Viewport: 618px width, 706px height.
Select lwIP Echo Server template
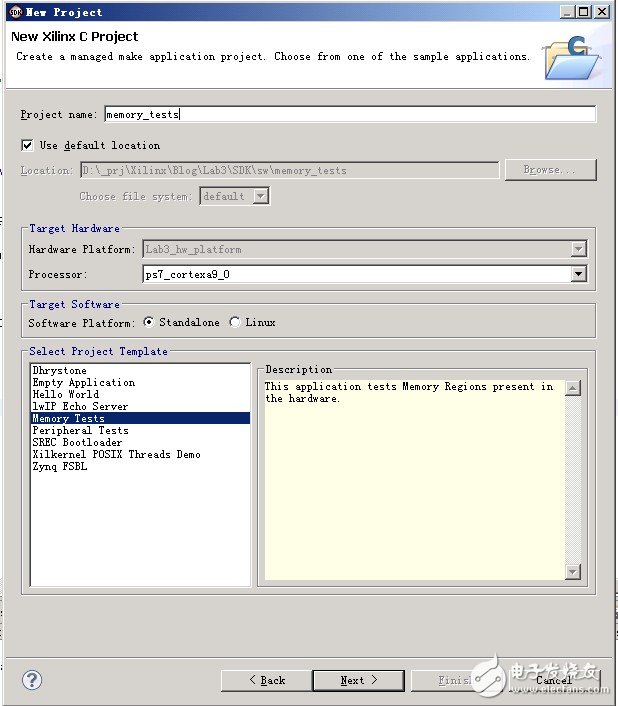[80, 407]
